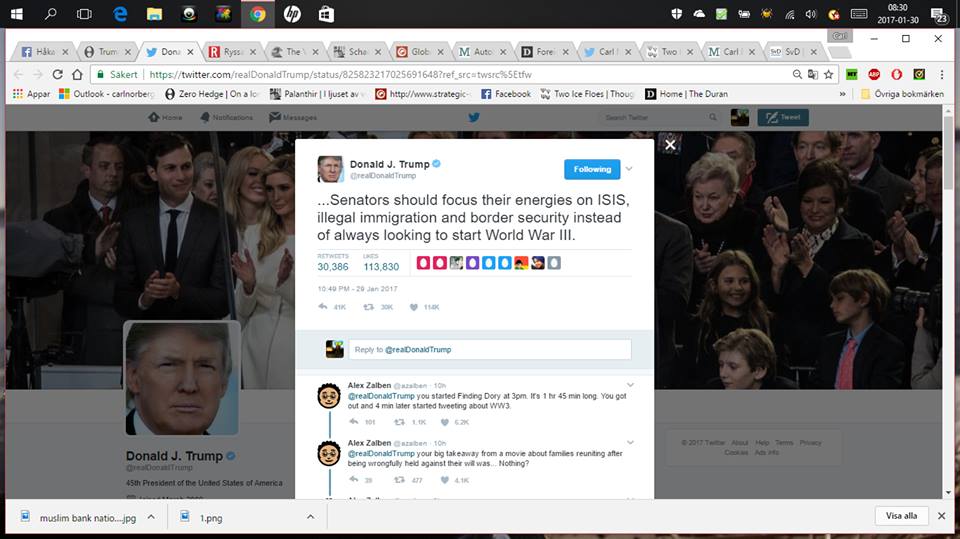Click the Twitter bird logo in header

pos(474,117)
